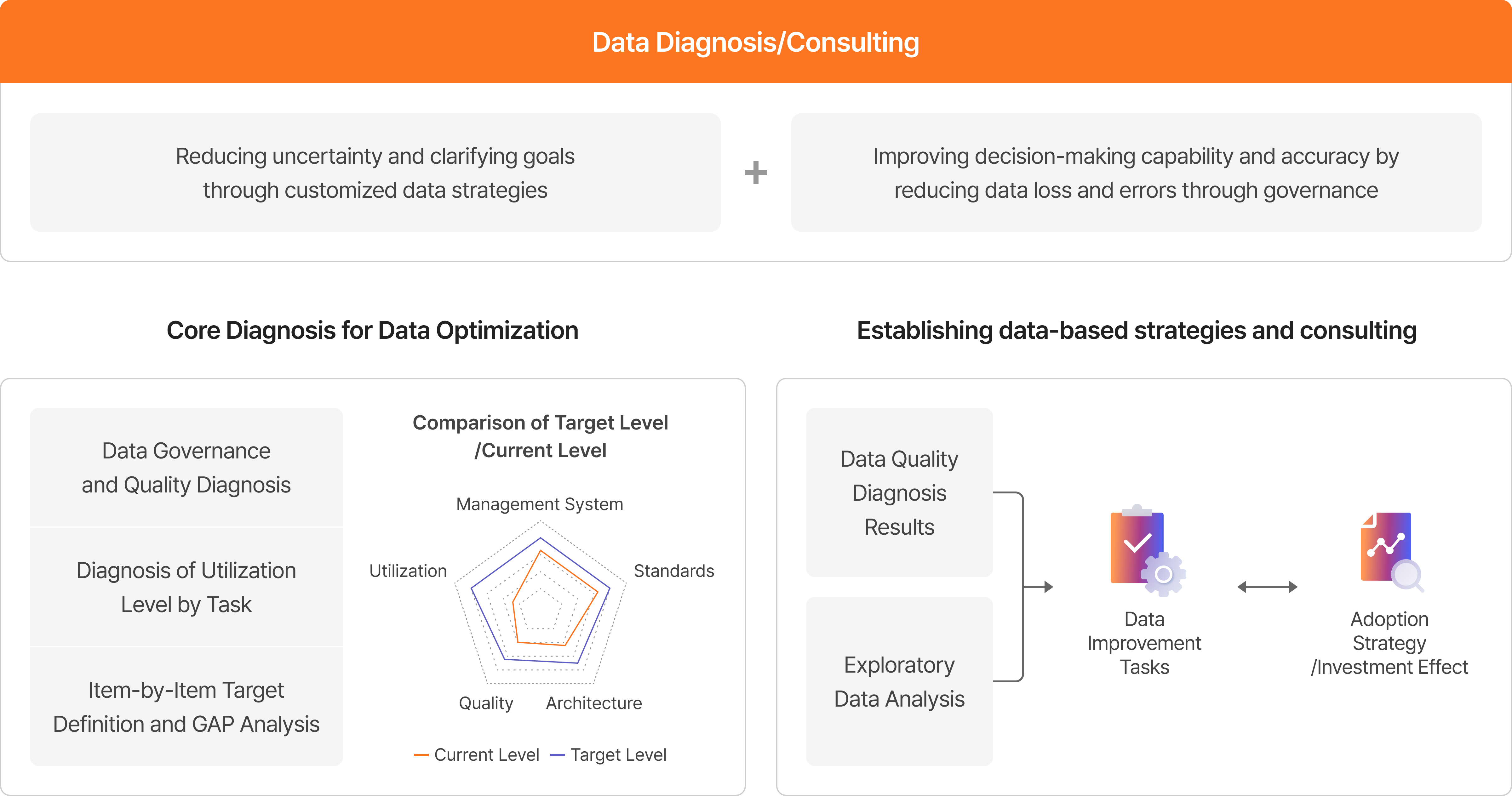Click the Management System chart label
1512x796 pixels.
(539, 504)
